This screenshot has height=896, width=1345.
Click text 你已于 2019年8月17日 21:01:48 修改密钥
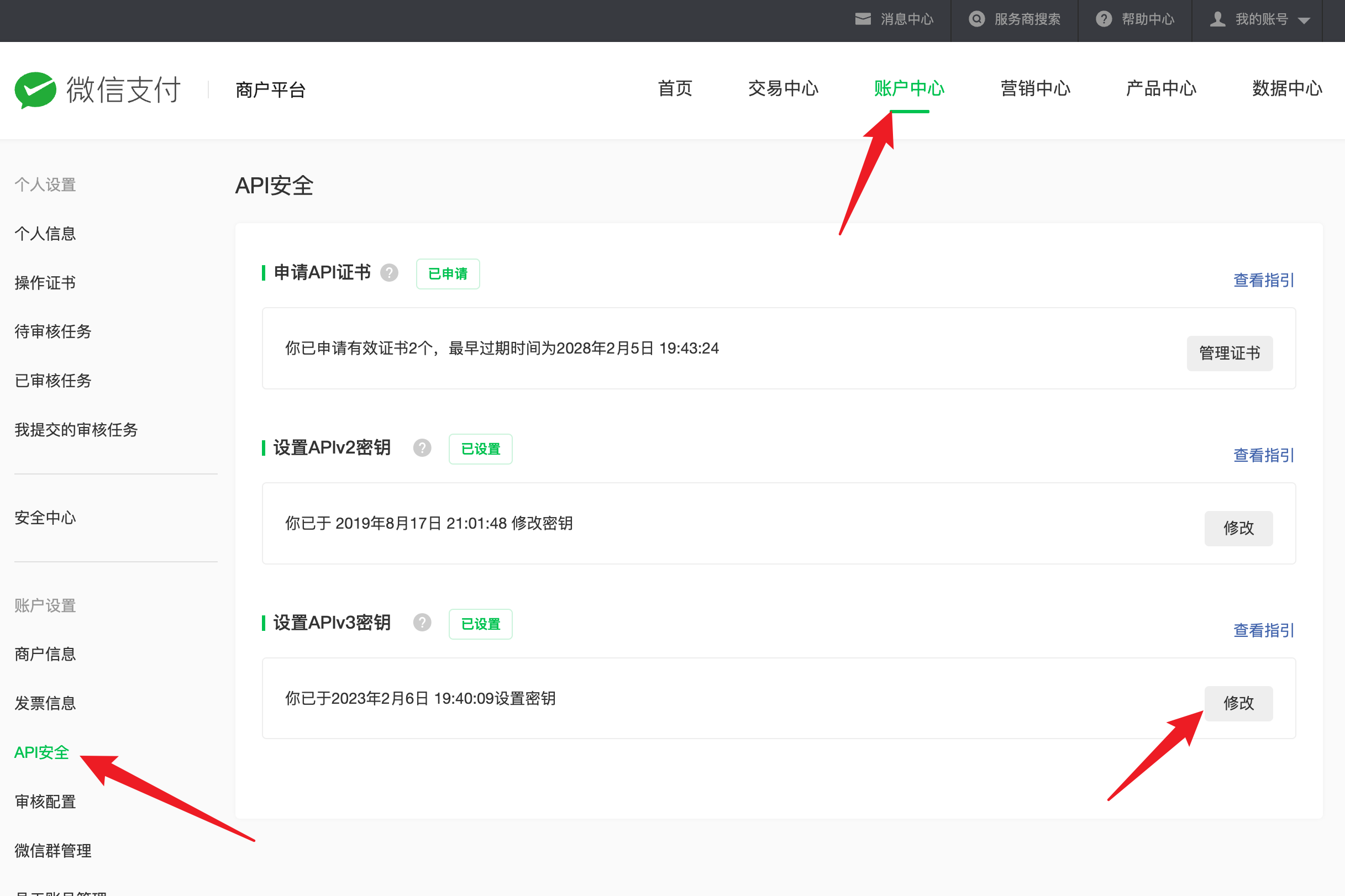click(429, 524)
